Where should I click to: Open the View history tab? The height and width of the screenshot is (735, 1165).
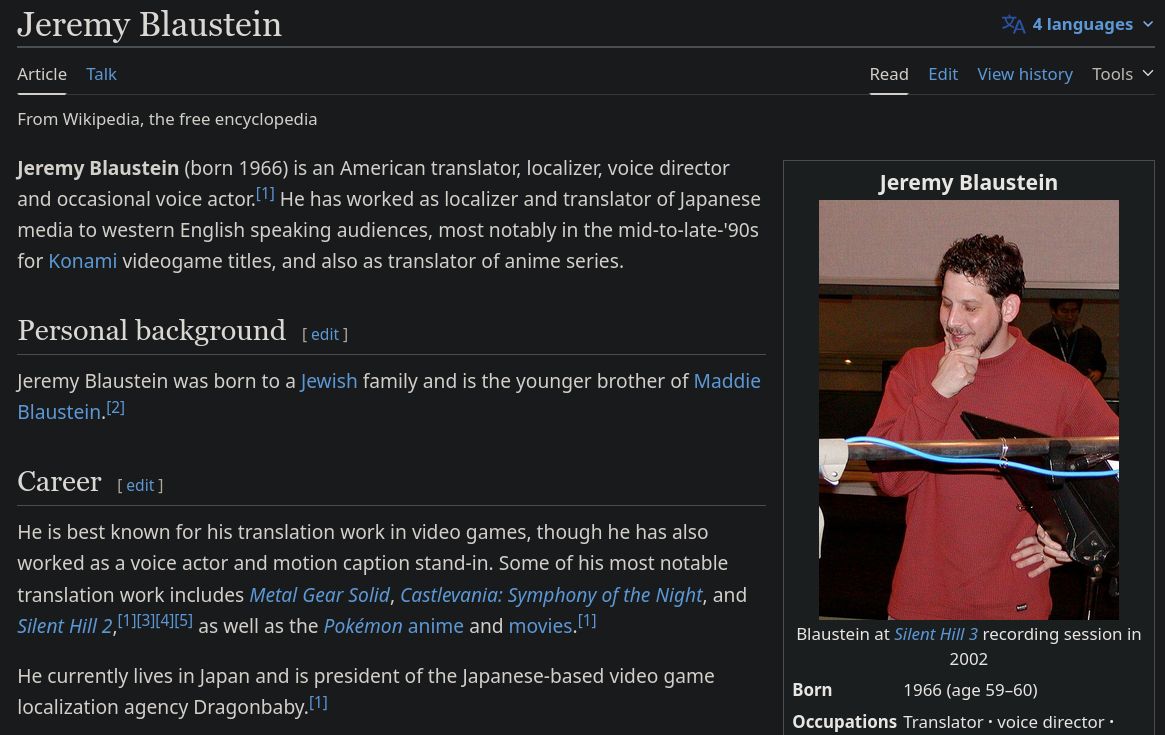coord(1025,74)
